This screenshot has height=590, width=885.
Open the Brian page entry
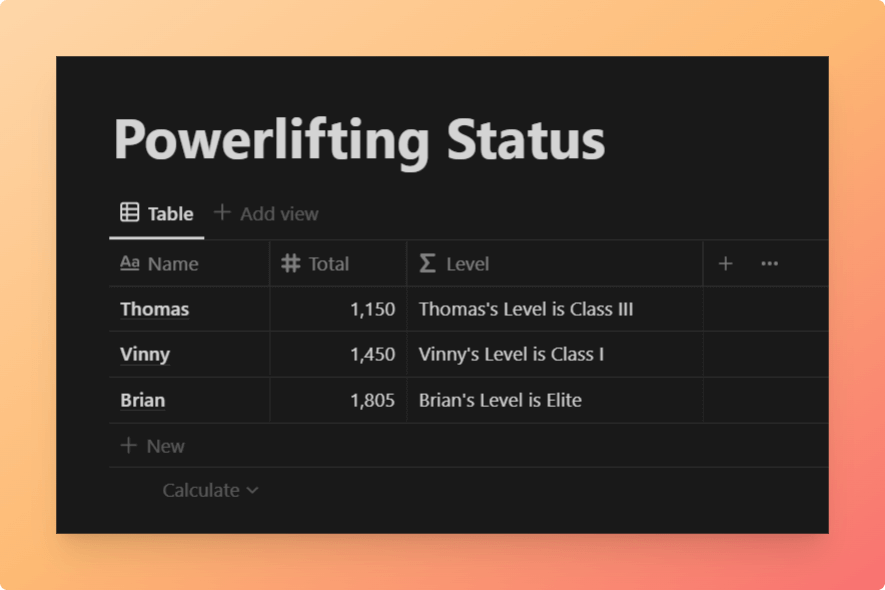(143, 400)
